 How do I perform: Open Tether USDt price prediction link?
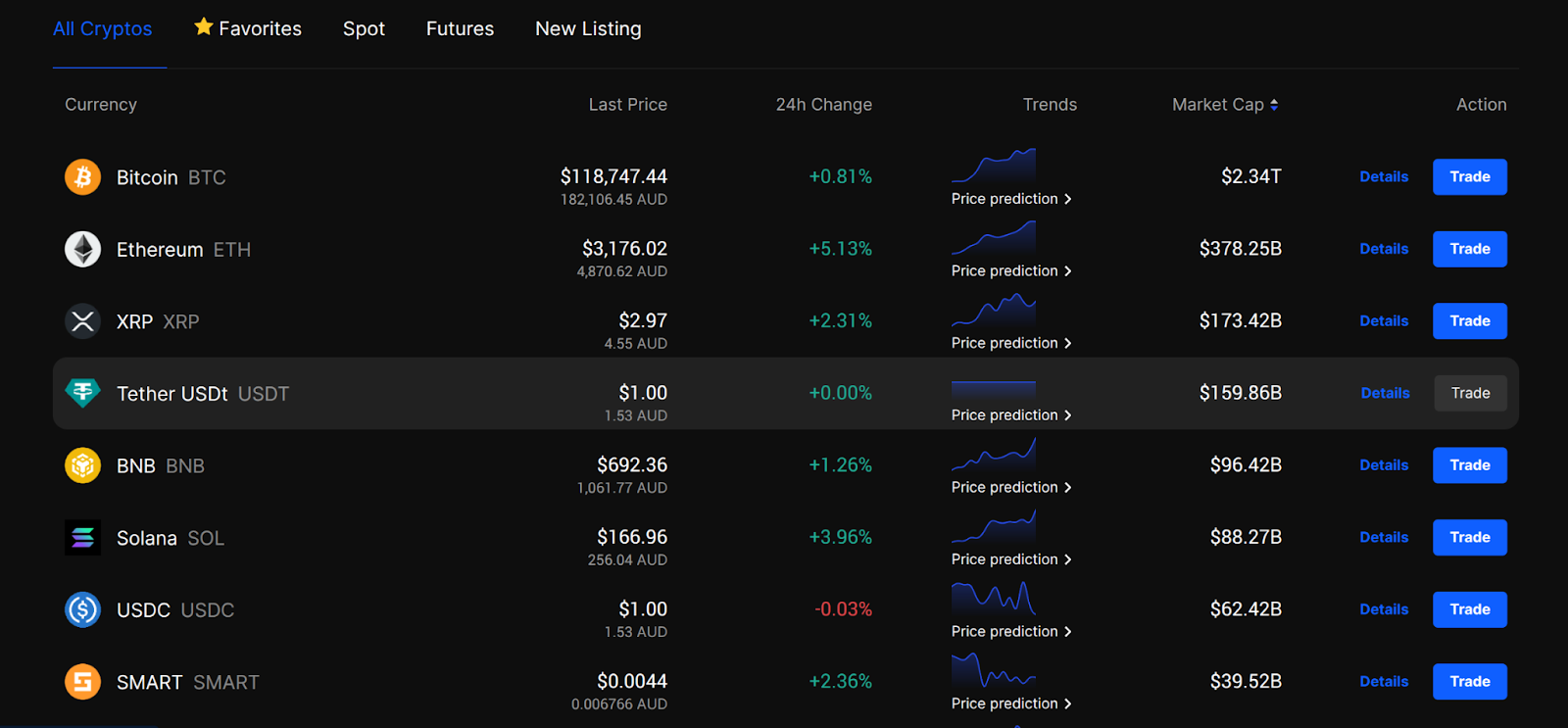[1011, 415]
